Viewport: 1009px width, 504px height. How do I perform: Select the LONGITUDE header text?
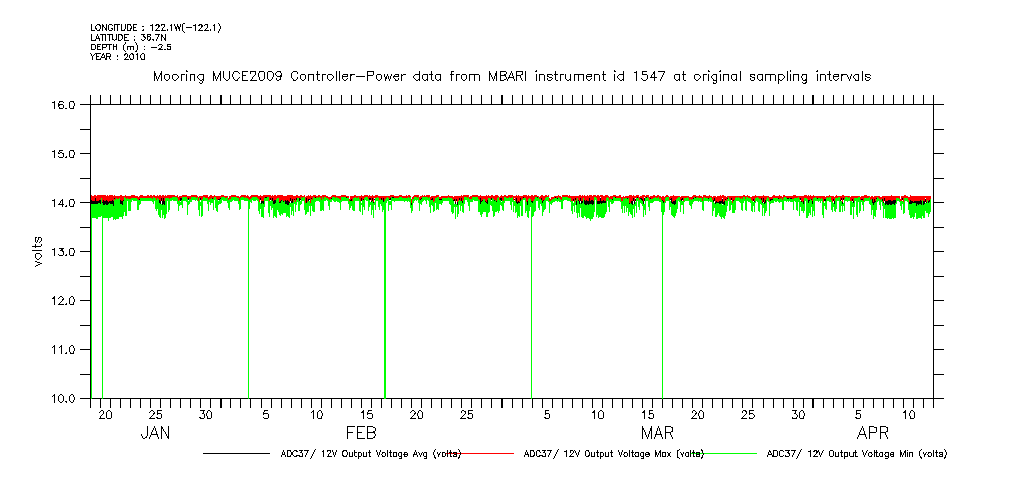(x=155, y=27)
